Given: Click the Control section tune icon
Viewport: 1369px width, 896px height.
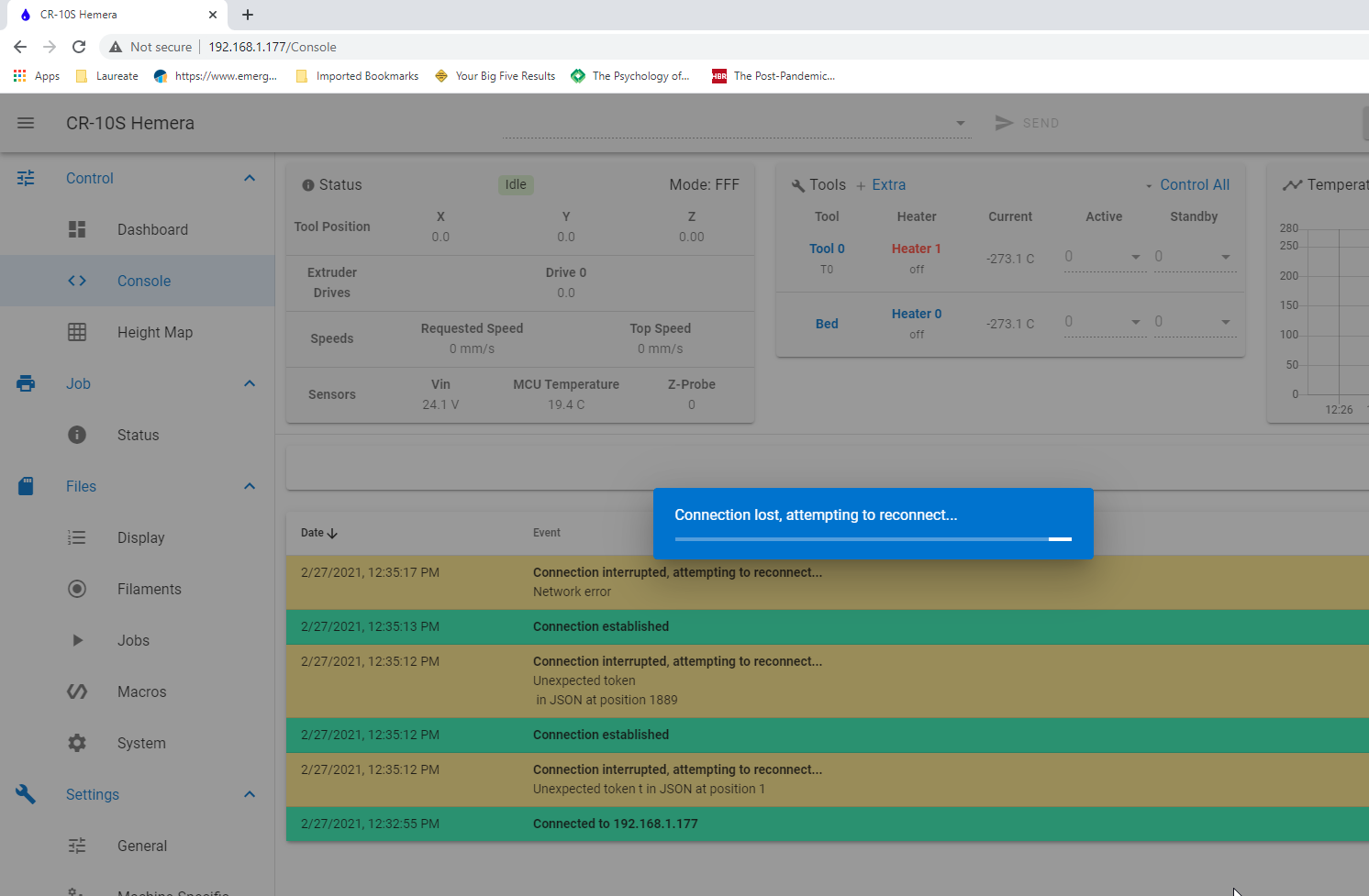Looking at the screenshot, I should (x=26, y=178).
